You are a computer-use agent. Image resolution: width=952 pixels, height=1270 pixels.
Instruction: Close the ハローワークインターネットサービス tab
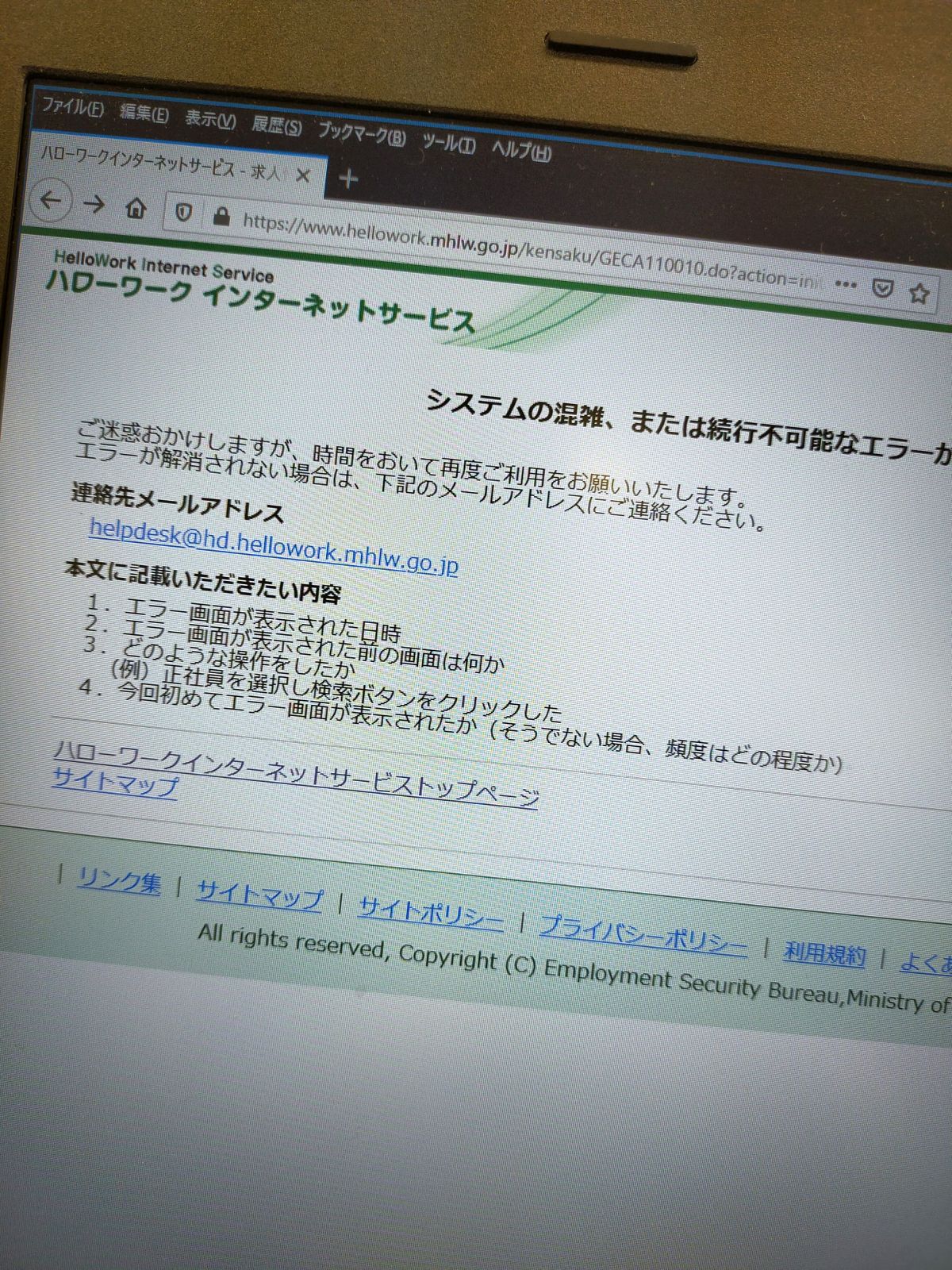coord(303,175)
